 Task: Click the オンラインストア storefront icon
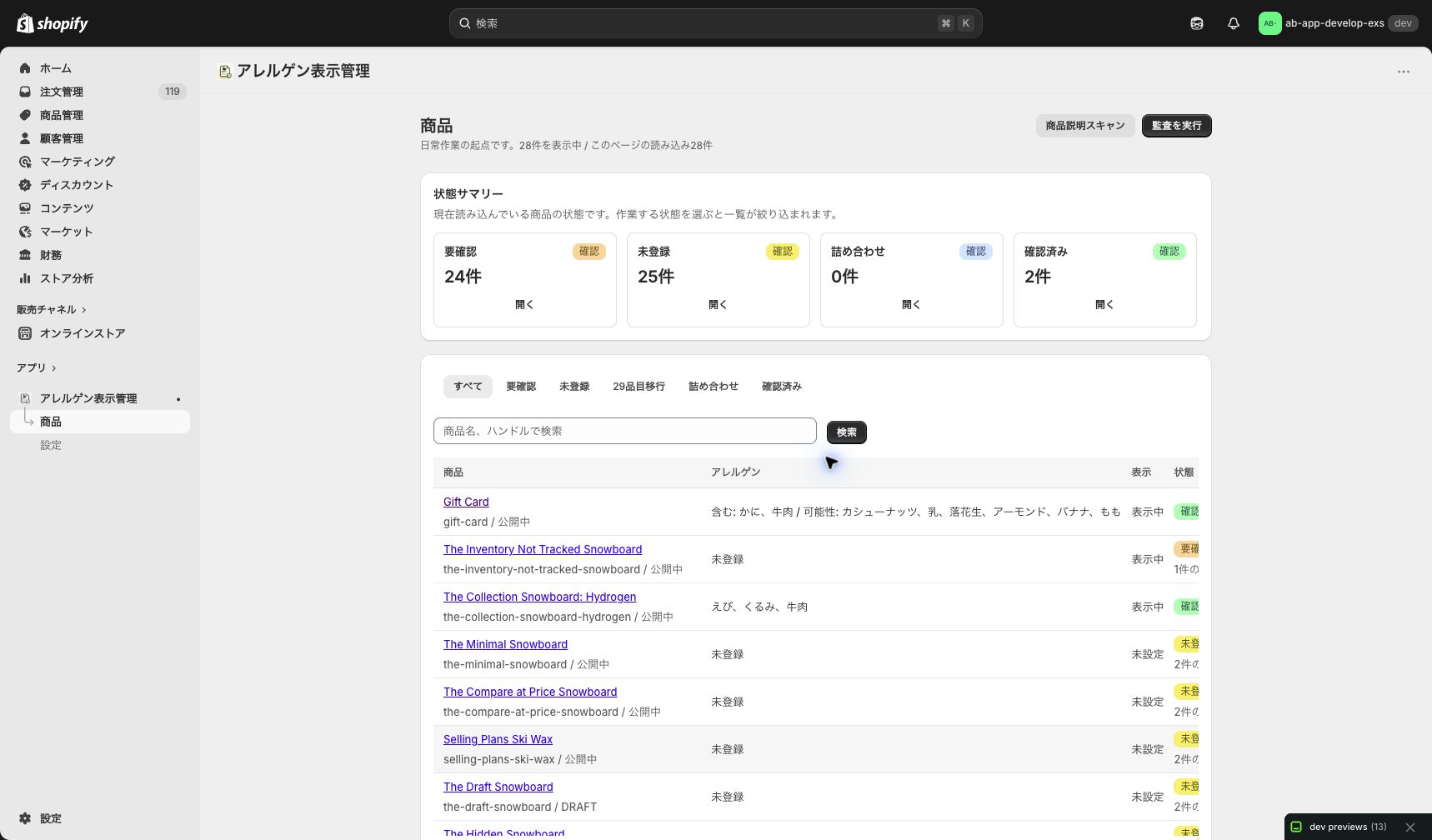[25, 333]
